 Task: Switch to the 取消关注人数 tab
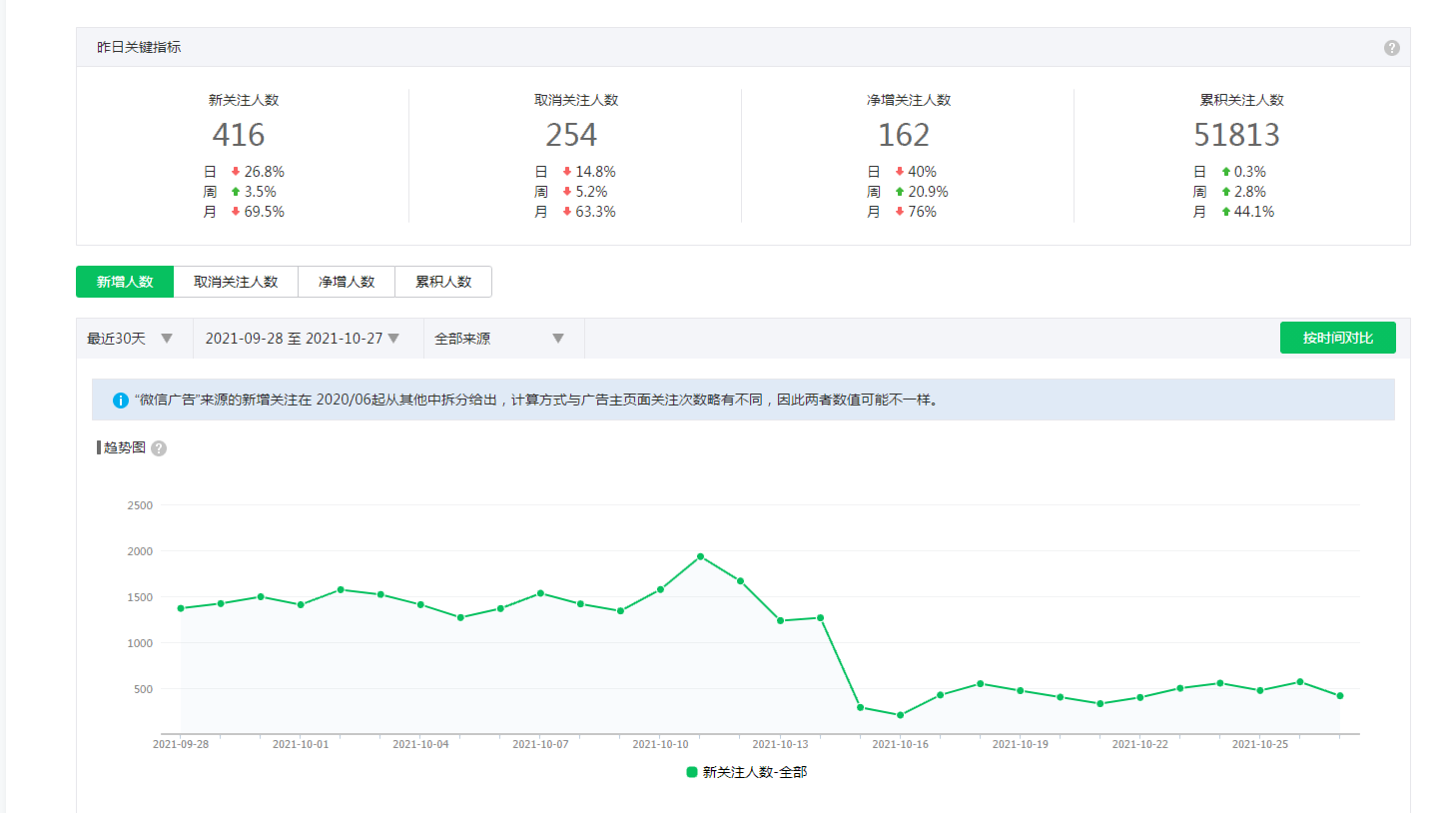pos(236,282)
